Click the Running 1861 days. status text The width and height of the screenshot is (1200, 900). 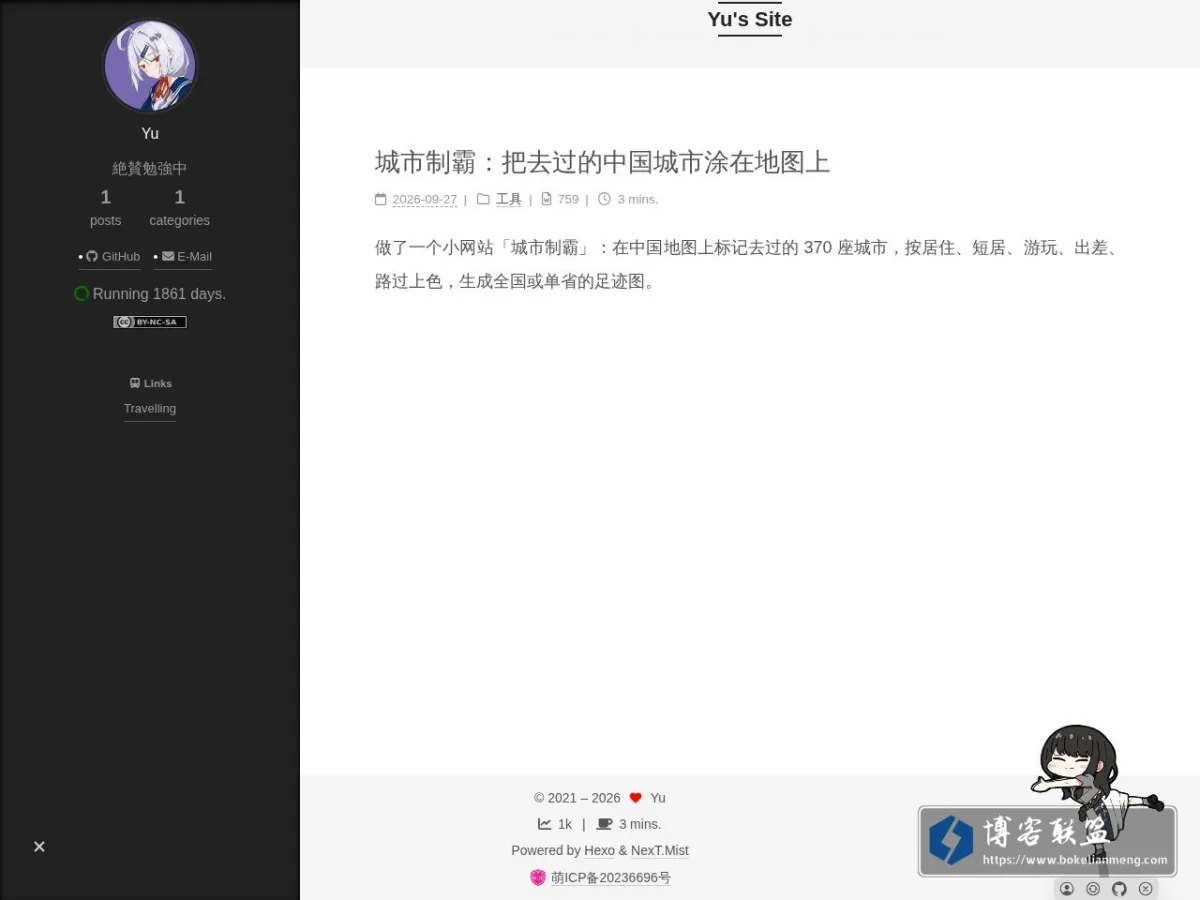point(159,294)
